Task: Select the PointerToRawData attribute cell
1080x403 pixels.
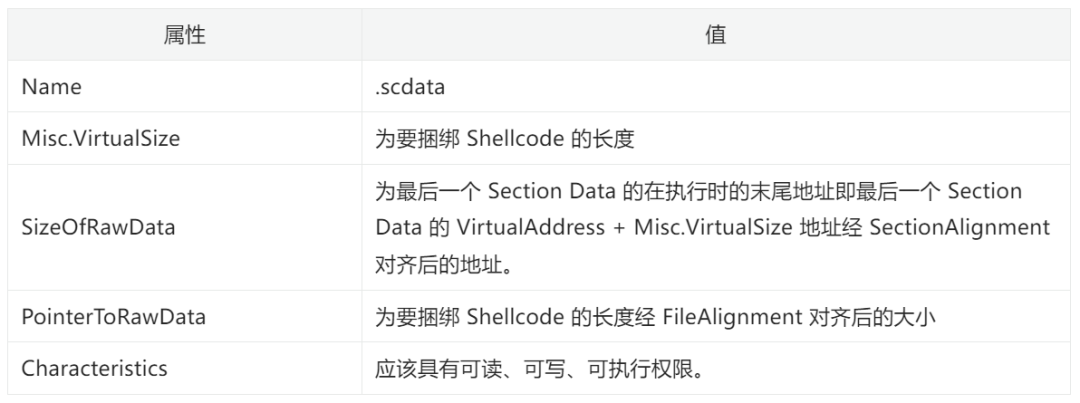Action: click(x=185, y=316)
